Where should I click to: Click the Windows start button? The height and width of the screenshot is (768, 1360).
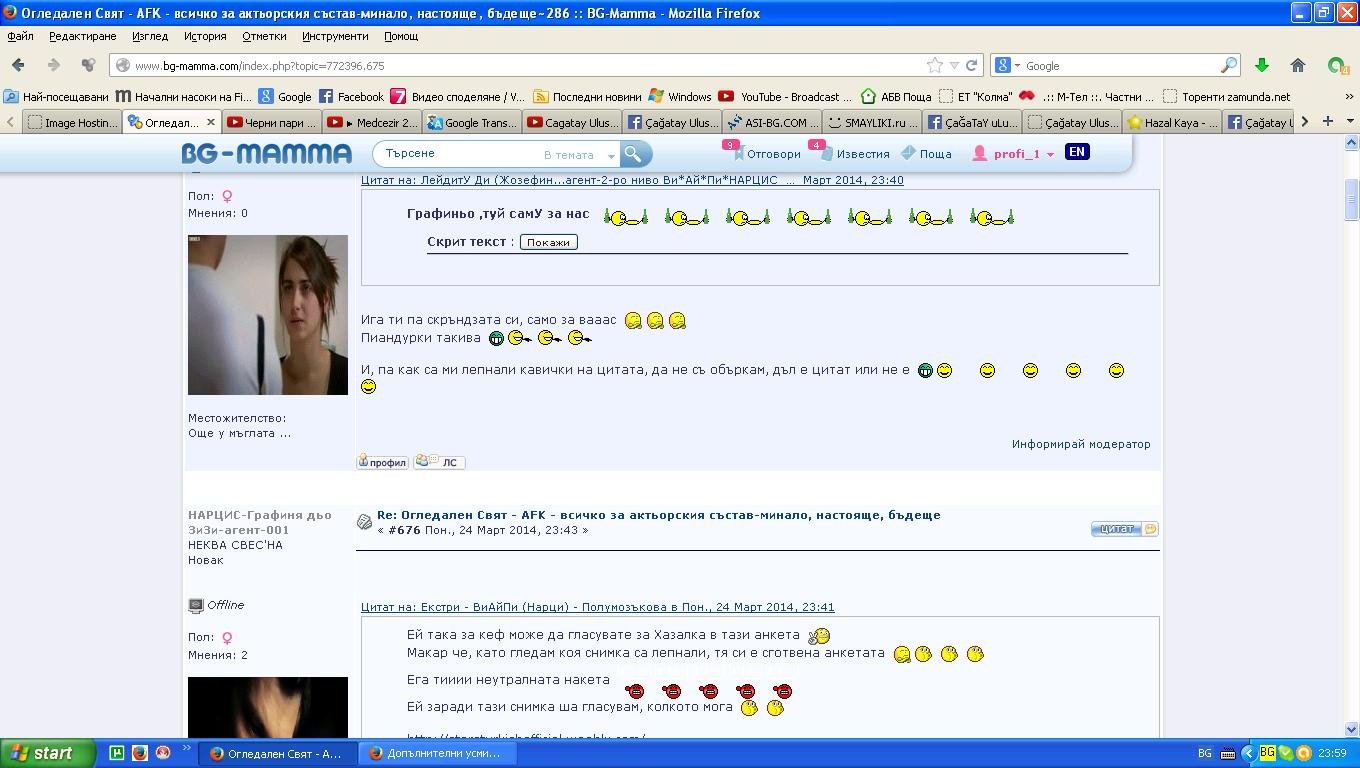47,753
